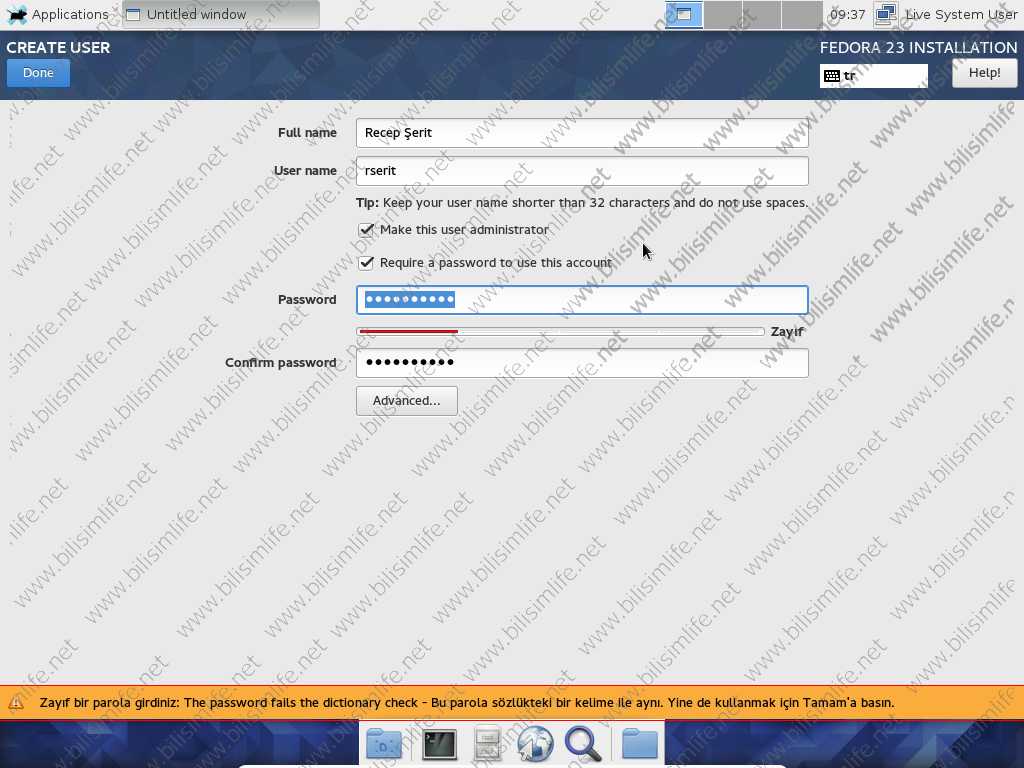Click the password strength bar

coord(560,331)
